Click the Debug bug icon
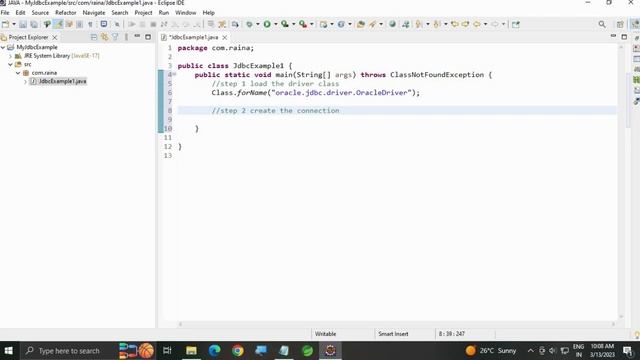The image size is (640, 360). click(249, 24)
